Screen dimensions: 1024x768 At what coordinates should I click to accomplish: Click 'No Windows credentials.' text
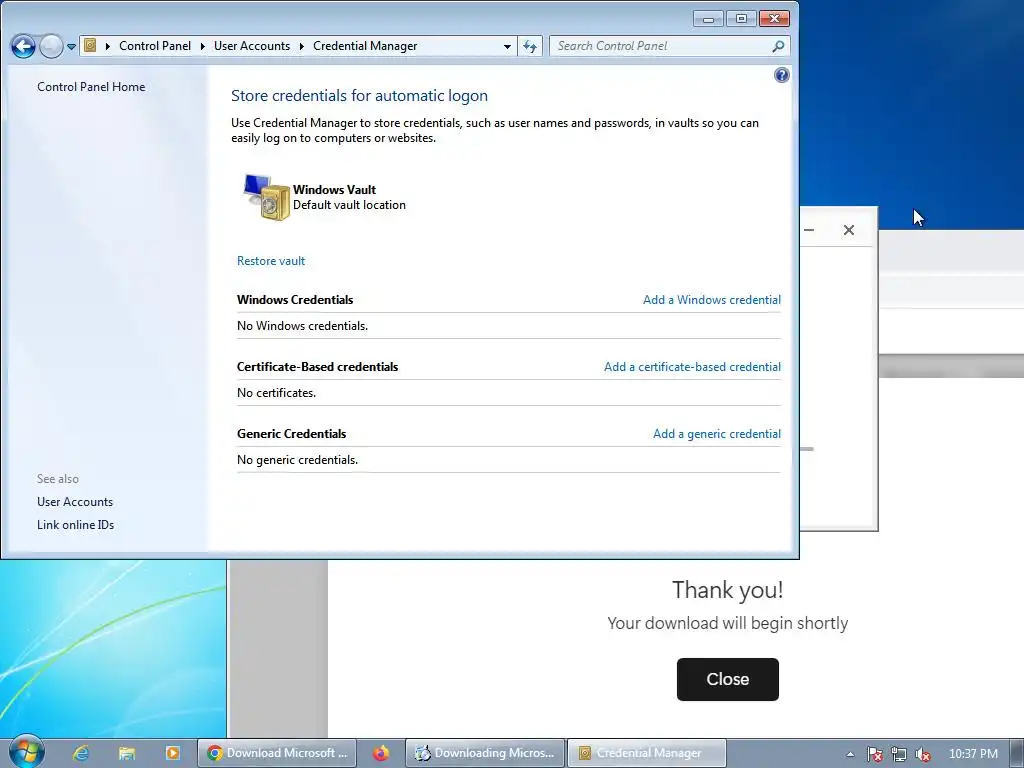point(302,326)
